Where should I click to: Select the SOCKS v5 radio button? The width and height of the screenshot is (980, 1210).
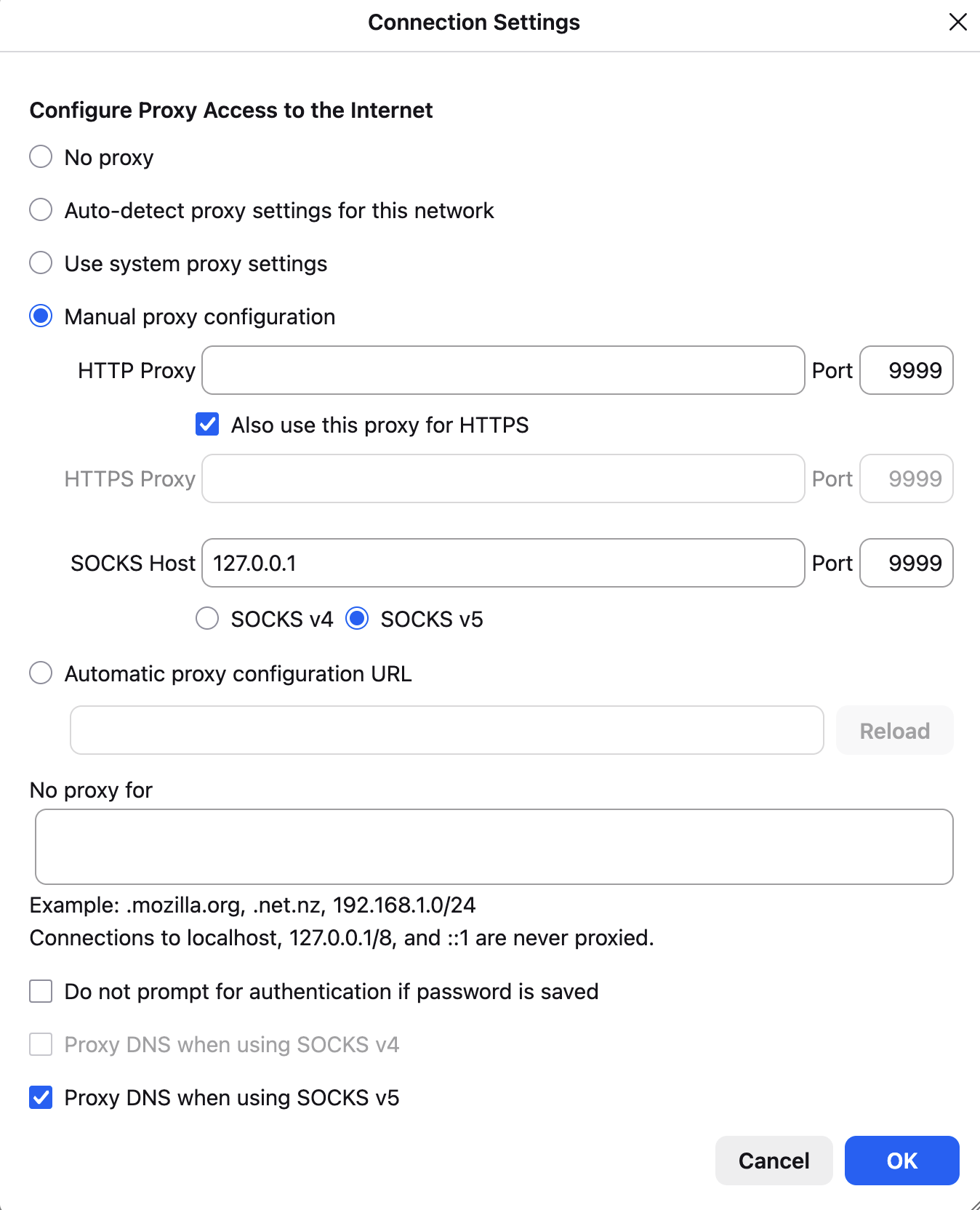[x=357, y=619]
